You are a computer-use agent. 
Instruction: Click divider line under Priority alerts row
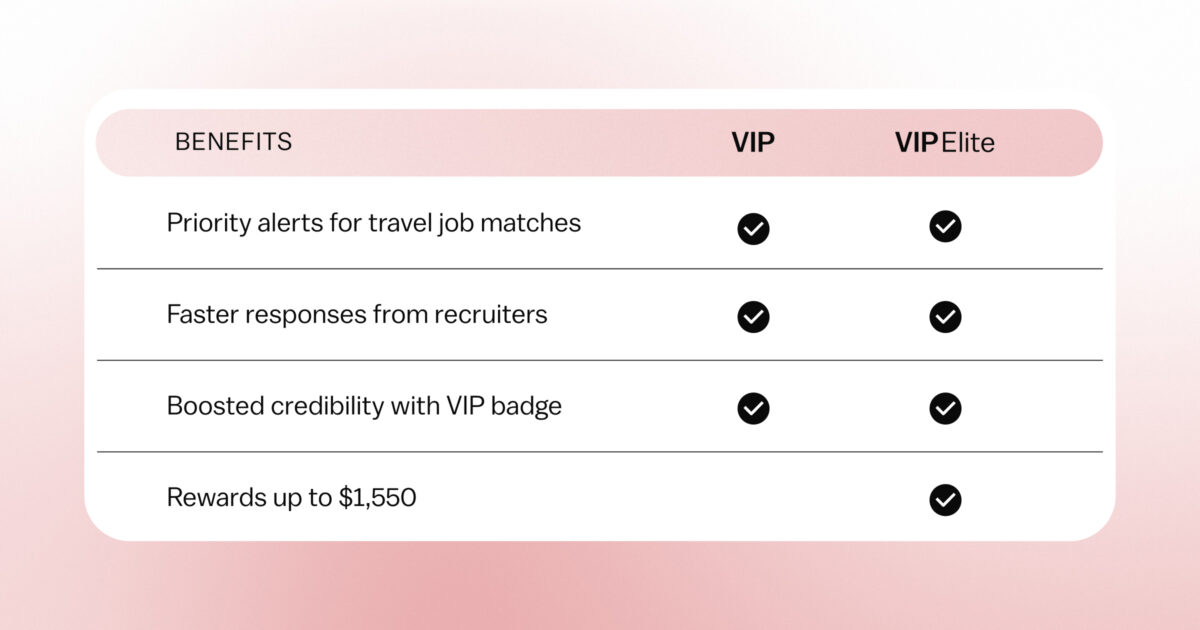tap(600, 269)
